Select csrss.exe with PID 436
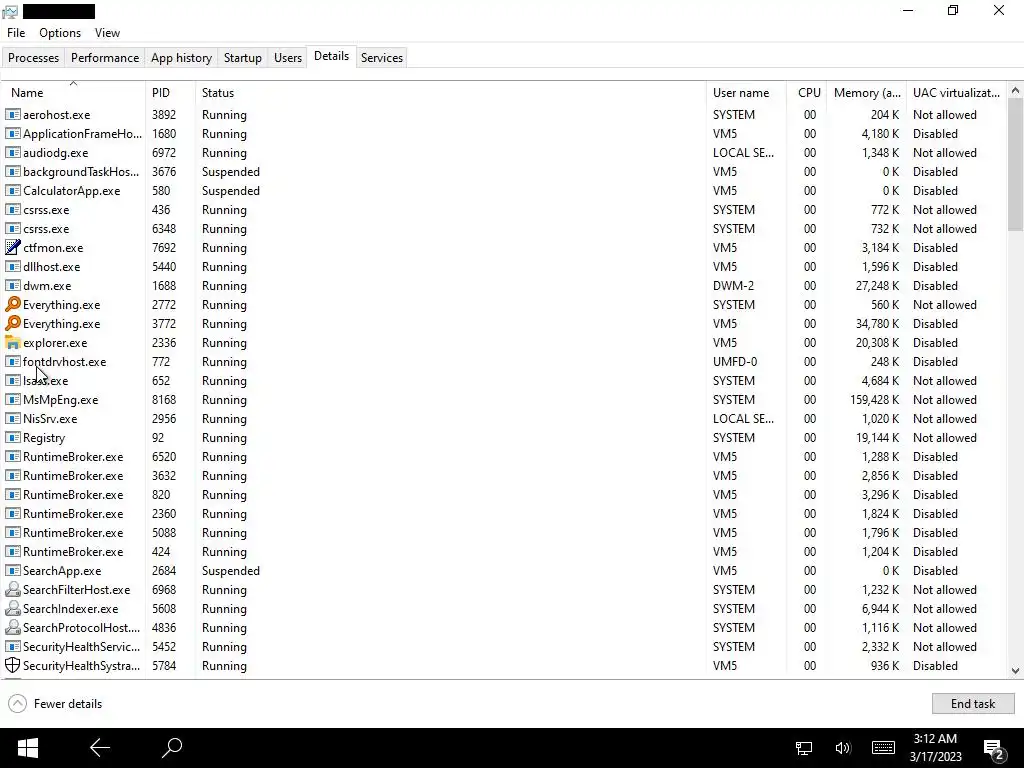This screenshot has height=768, width=1024. click(x=504, y=210)
